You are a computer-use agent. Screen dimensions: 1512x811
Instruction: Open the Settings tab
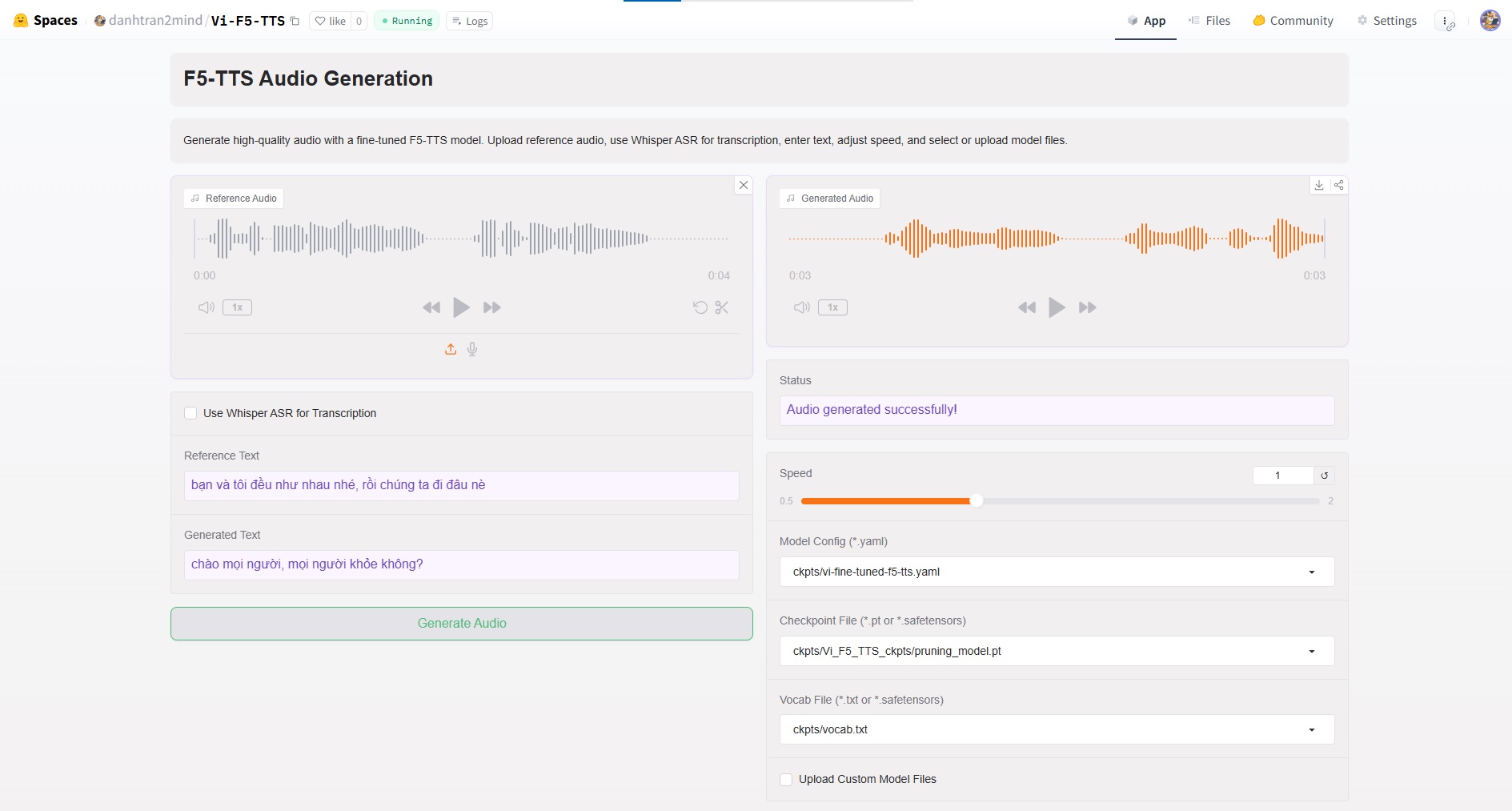[x=1386, y=21]
